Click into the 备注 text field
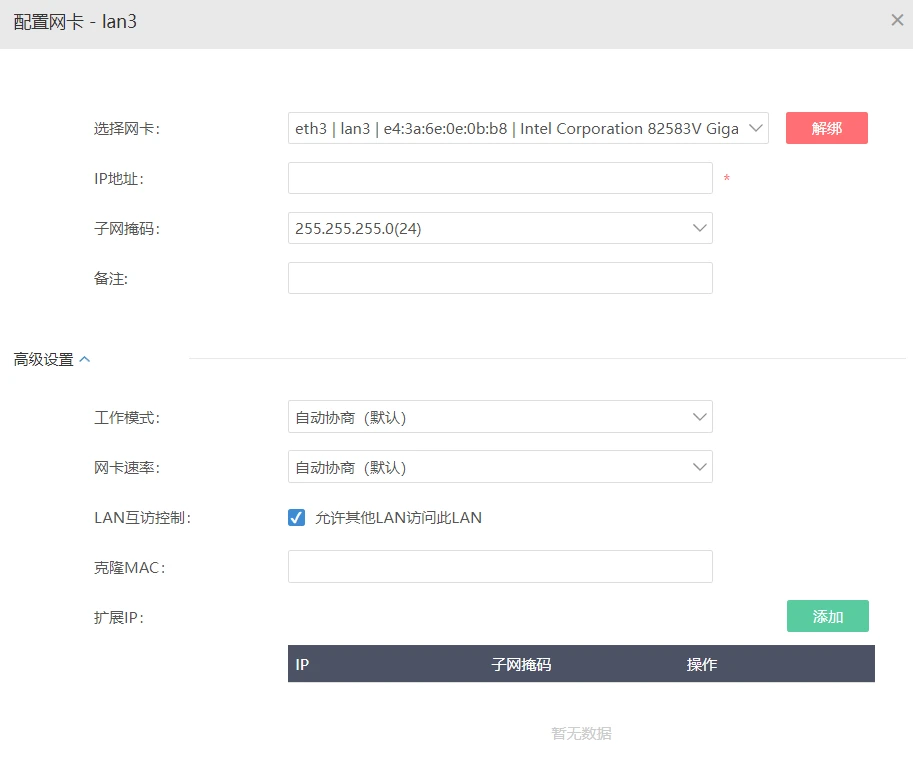Screen dimensions: 913x767 coord(500,278)
